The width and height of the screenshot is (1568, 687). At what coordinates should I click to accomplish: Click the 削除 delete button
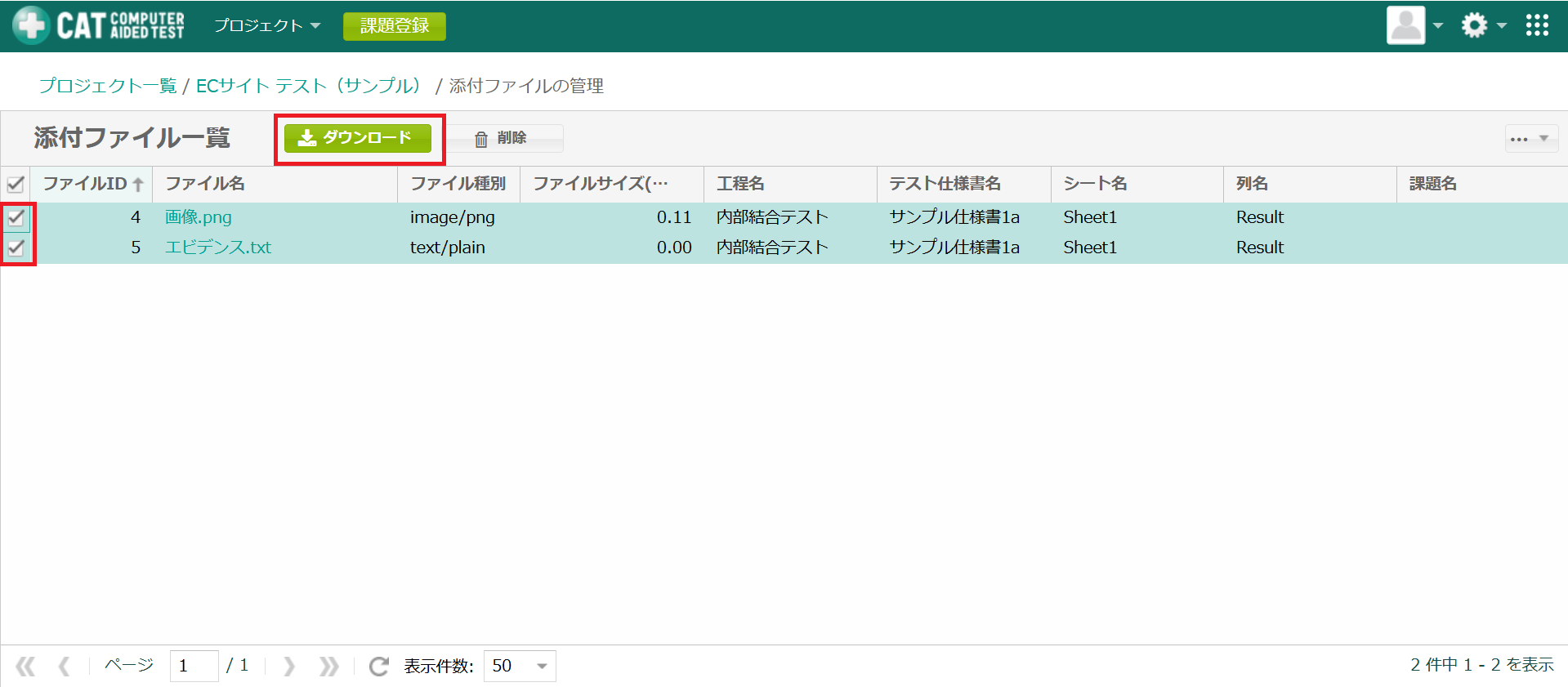(503, 138)
